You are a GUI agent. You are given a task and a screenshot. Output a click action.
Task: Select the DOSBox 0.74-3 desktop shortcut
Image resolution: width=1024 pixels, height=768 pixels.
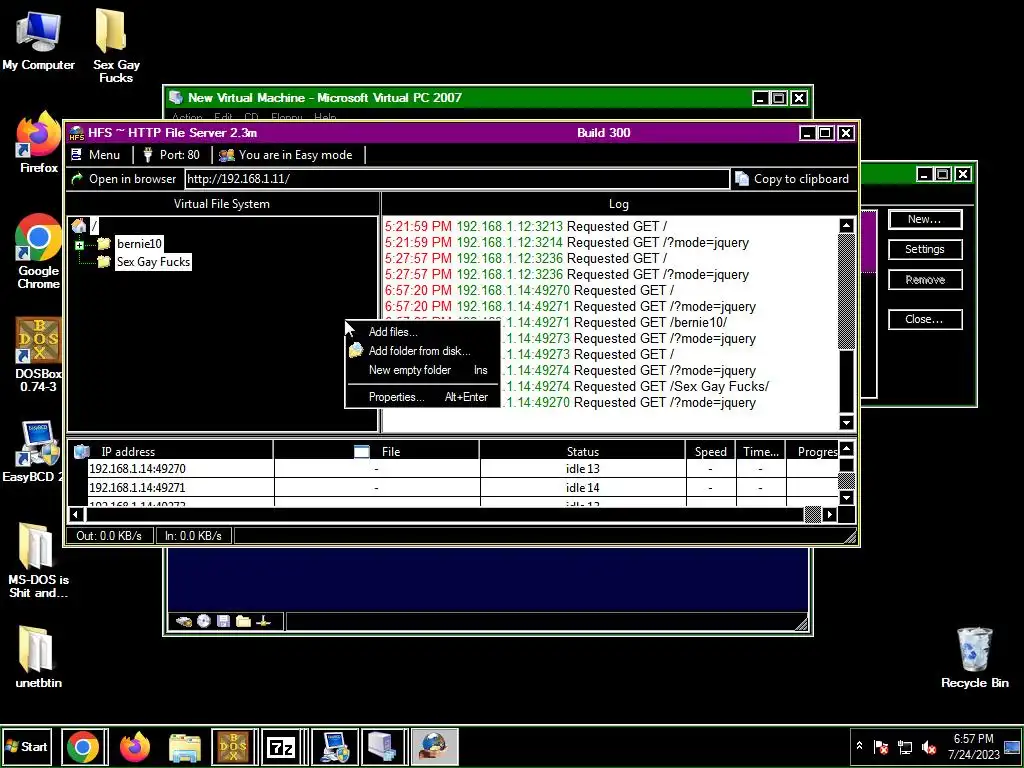[39, 355]
